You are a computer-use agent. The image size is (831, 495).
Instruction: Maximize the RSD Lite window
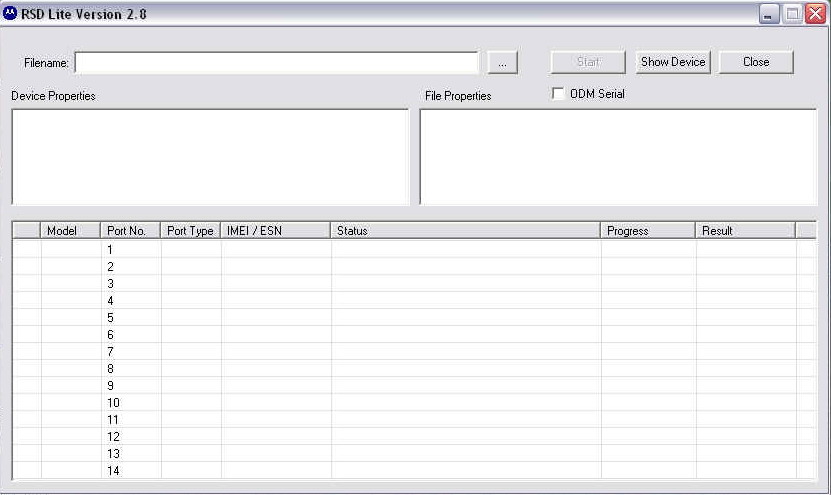tap(792, 14)
